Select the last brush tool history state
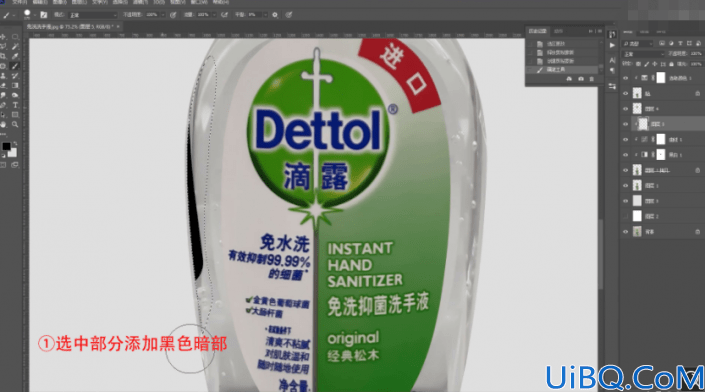 click(x=563, y=70)
